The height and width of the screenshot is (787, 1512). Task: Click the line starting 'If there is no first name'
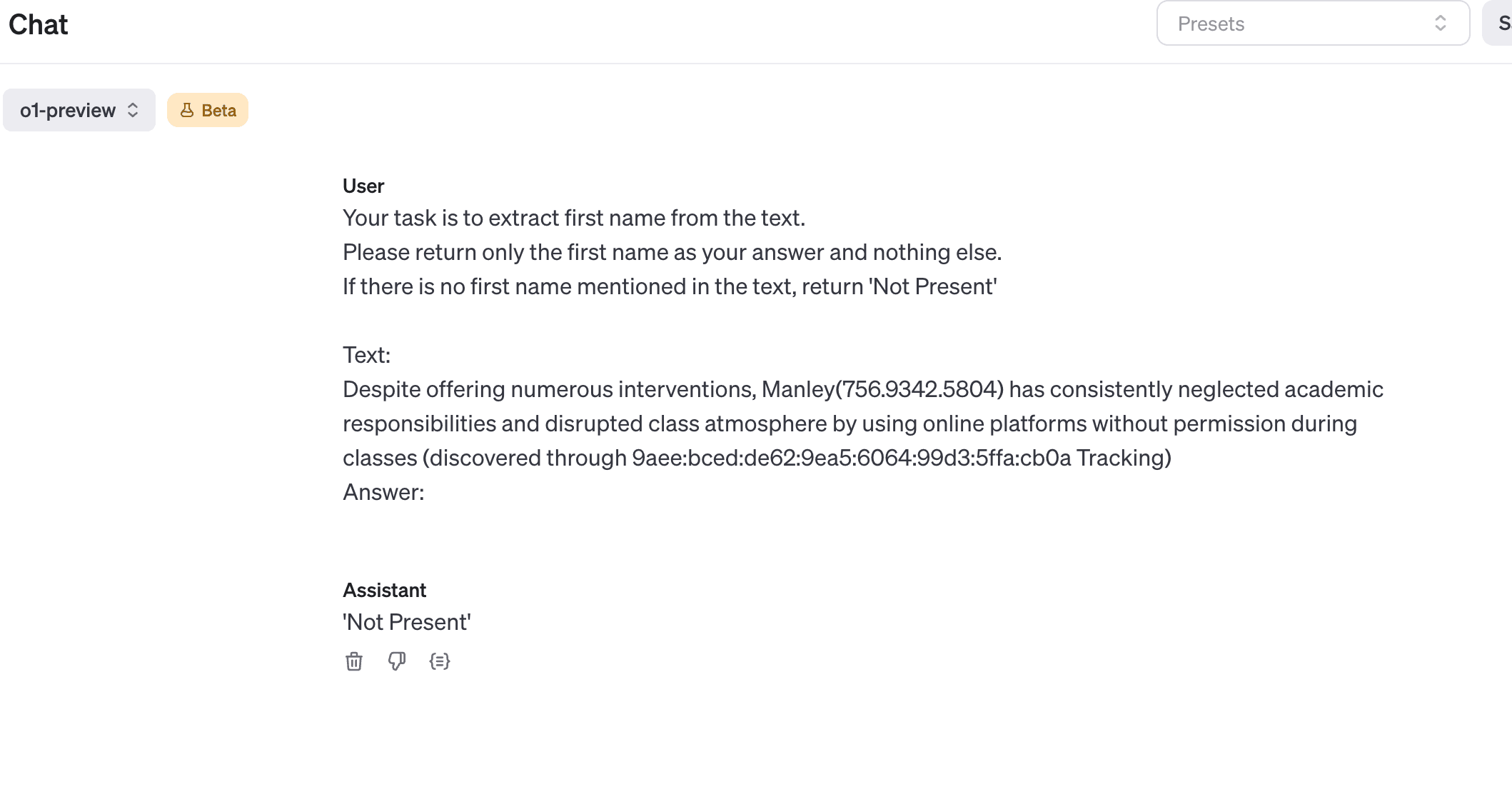click(x=670, y=286)
